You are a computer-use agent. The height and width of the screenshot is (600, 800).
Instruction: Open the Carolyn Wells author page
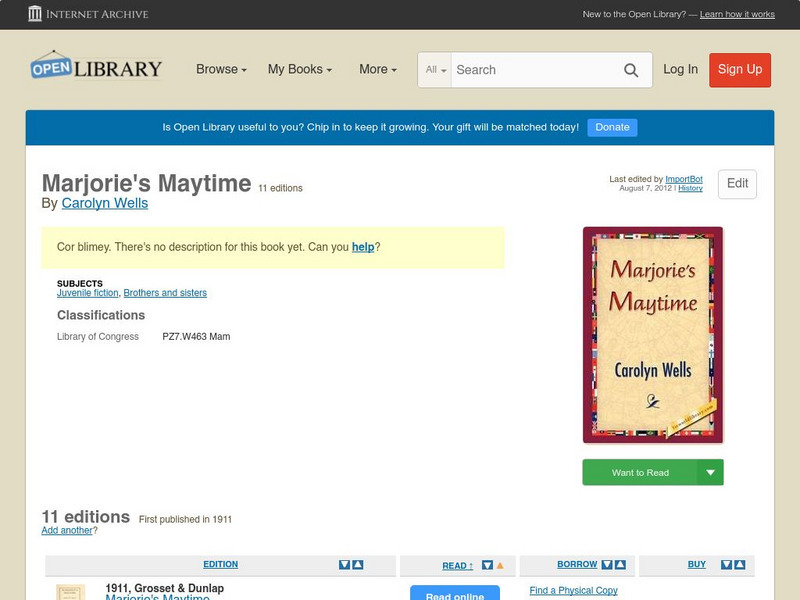[x=104, y=202]
